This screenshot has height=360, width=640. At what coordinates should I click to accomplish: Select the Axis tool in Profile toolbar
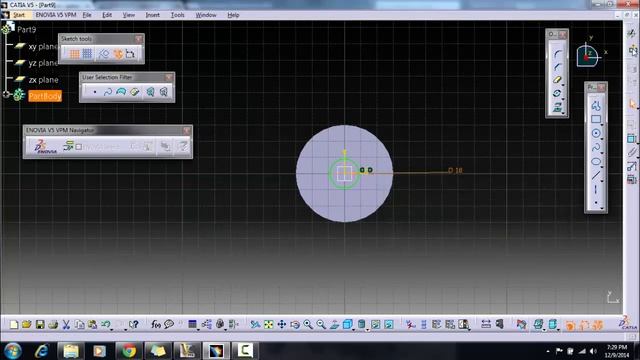point(596,189)
